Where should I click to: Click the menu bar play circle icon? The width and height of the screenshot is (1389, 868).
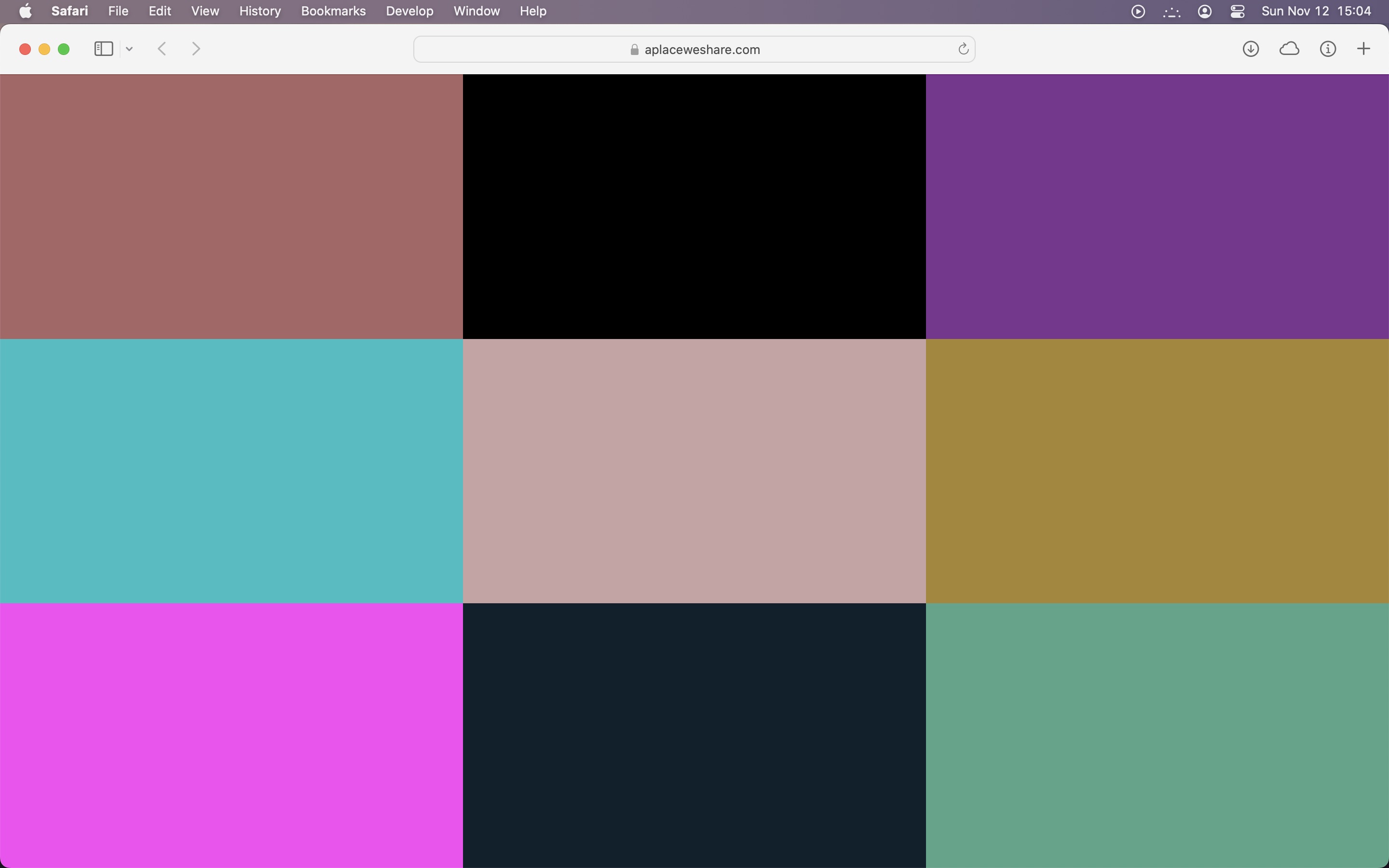click(x=1138, y=11)
